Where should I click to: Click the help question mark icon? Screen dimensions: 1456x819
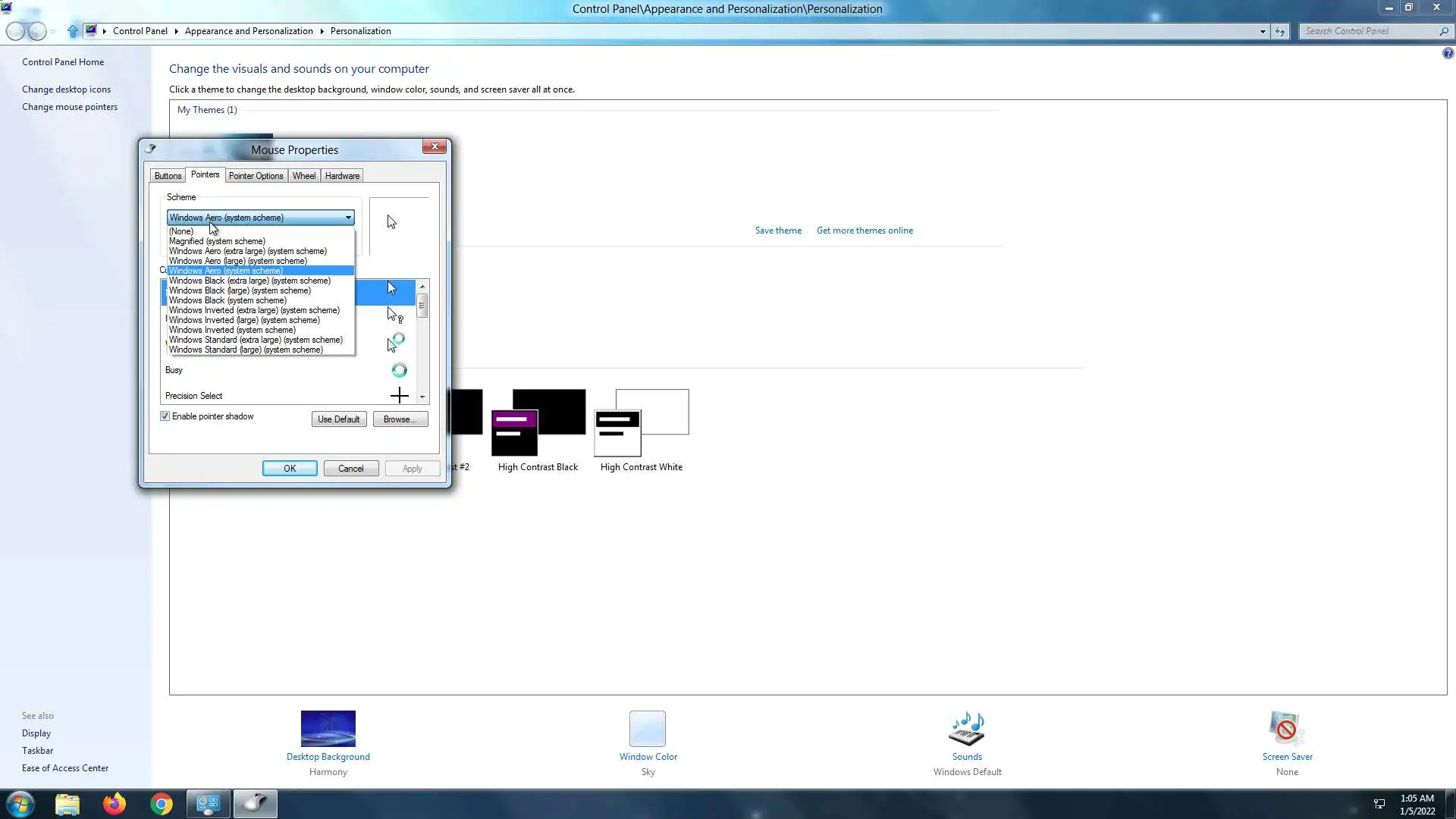(1448, 53)
